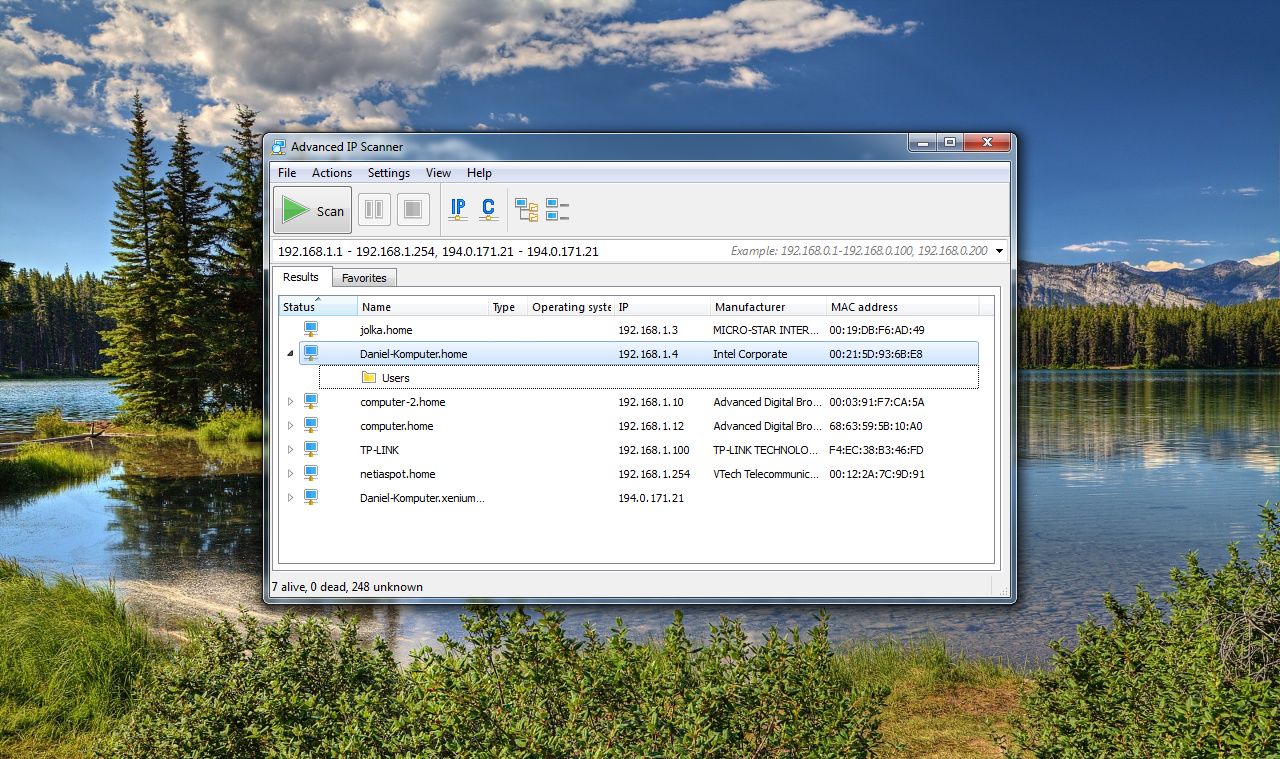Select the Users folder entry
Screen dimensions: 1280x759
coord(648,377)
